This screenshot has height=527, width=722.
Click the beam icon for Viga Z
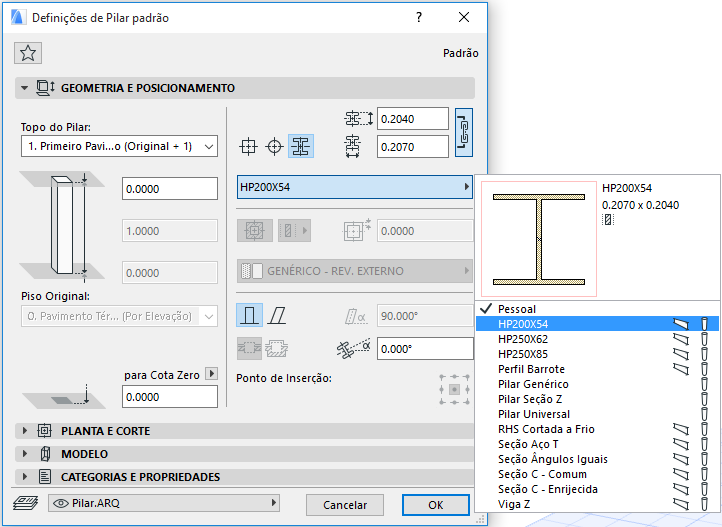pos(681,504)
